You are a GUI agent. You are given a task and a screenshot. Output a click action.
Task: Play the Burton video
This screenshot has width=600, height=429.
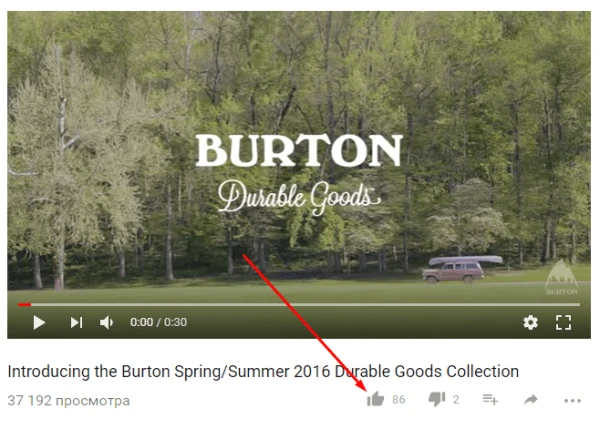point(39,323)
